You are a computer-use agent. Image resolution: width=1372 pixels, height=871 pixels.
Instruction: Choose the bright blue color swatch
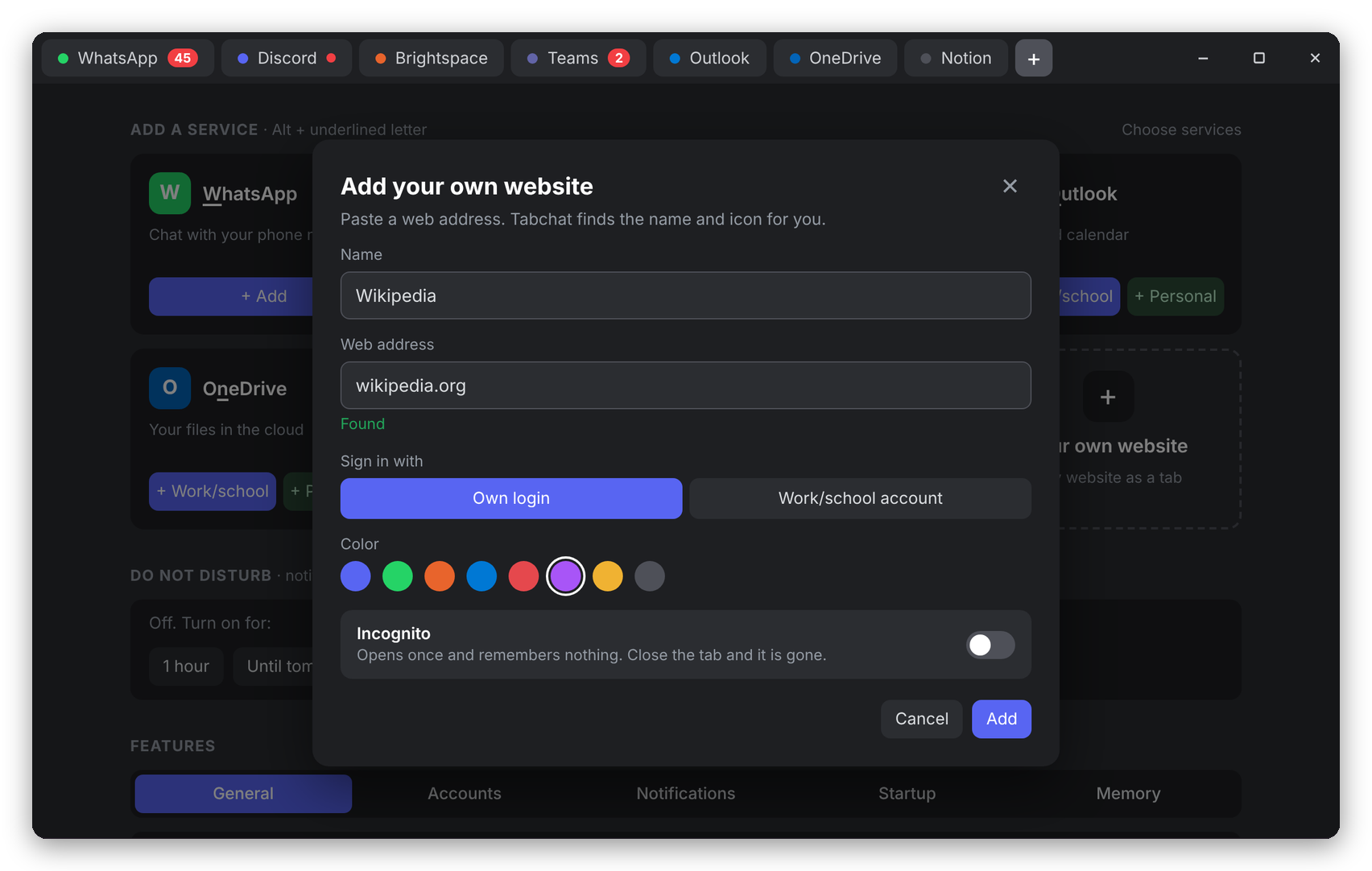tap(481, 576)
